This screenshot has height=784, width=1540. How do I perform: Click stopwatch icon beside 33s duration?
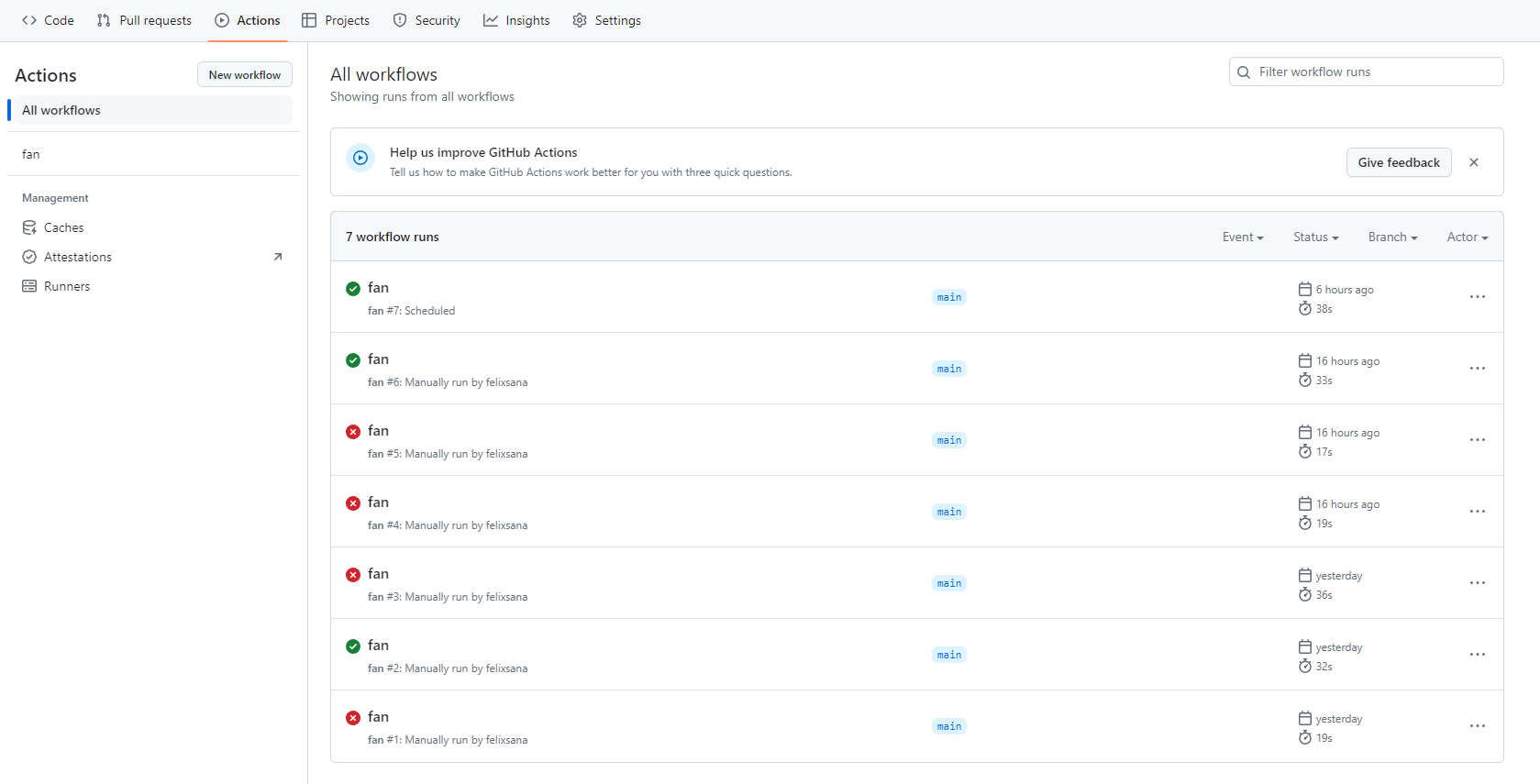pos(1305,380)
